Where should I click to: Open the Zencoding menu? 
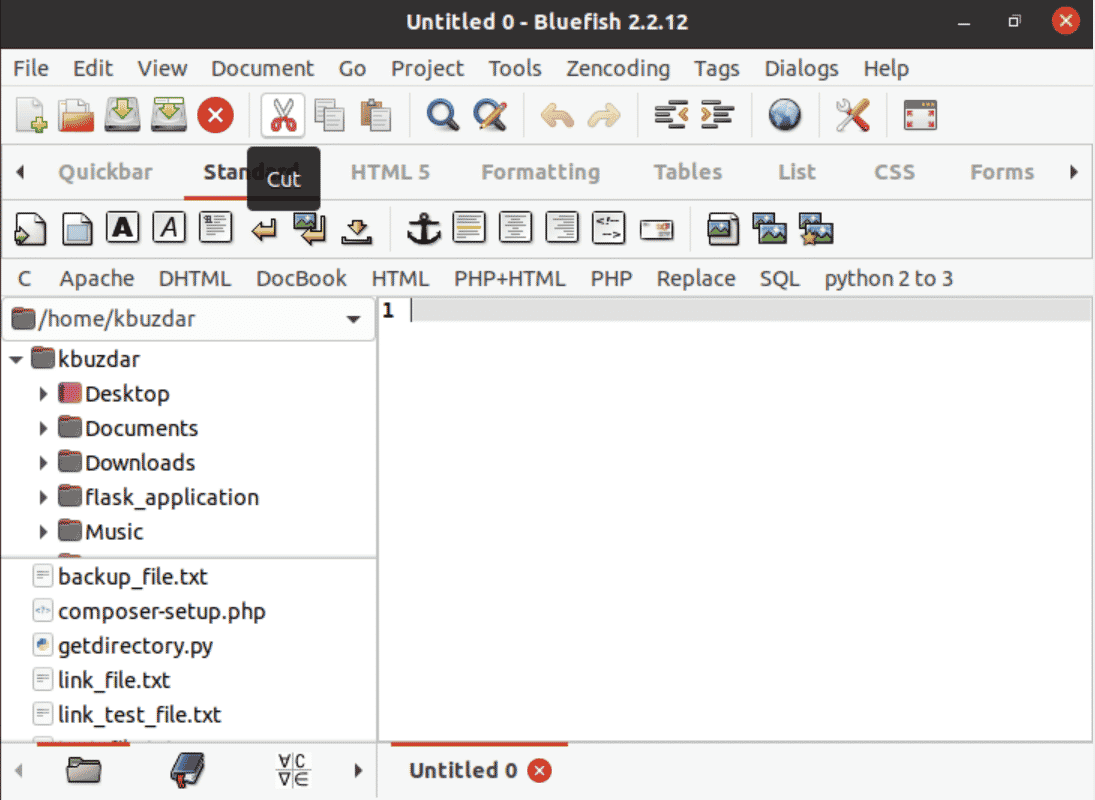click(x=618, y=68)
